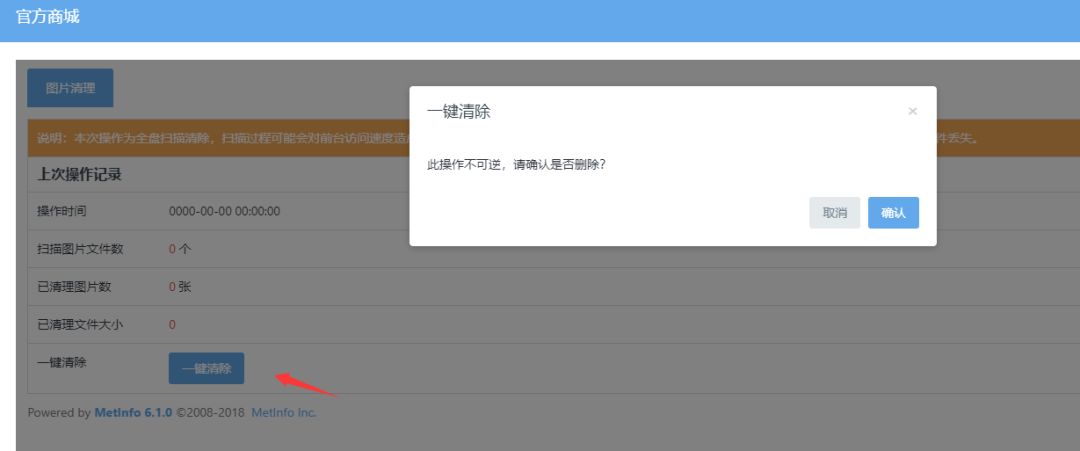The image size is (1080, 451).
Task: Click the 一键清除 row label on the left
Action: pos(62,362)
